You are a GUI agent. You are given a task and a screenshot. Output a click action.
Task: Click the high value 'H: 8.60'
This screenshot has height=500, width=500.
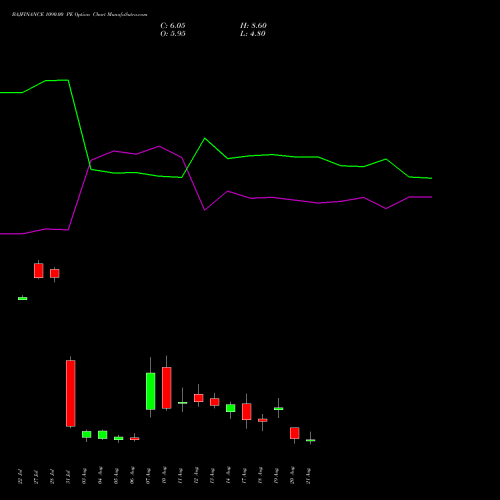pyautogui.click(x=253, y=26)
